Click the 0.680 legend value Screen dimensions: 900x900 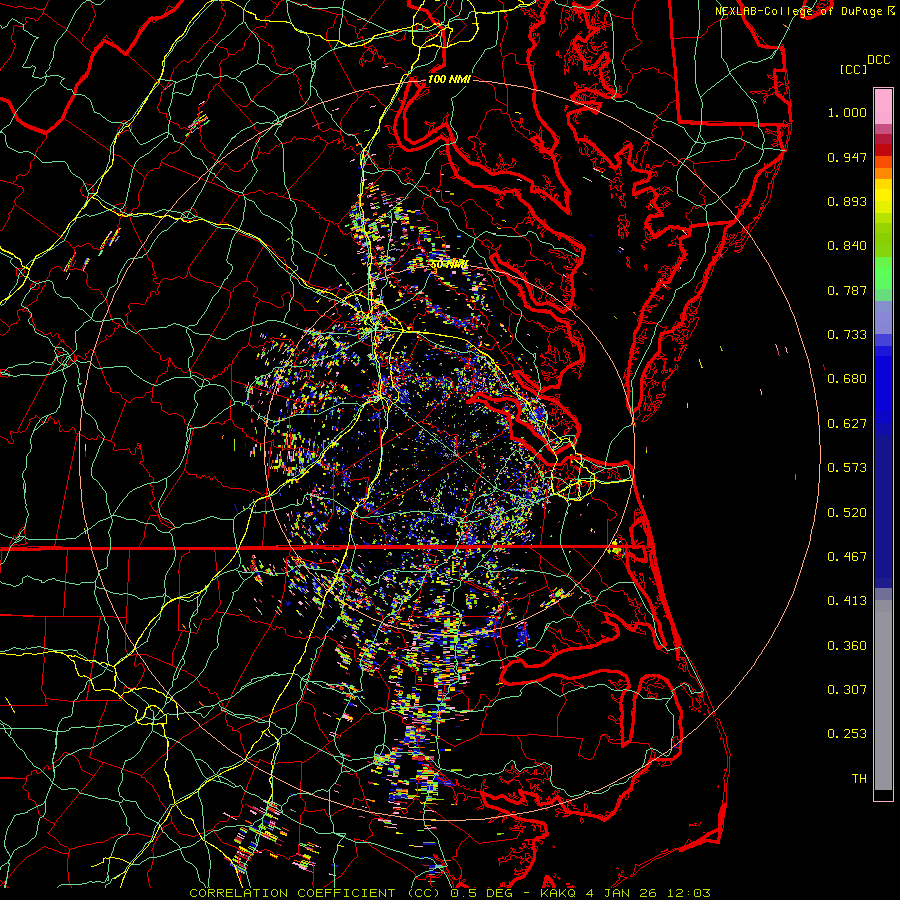coord(847,379)
